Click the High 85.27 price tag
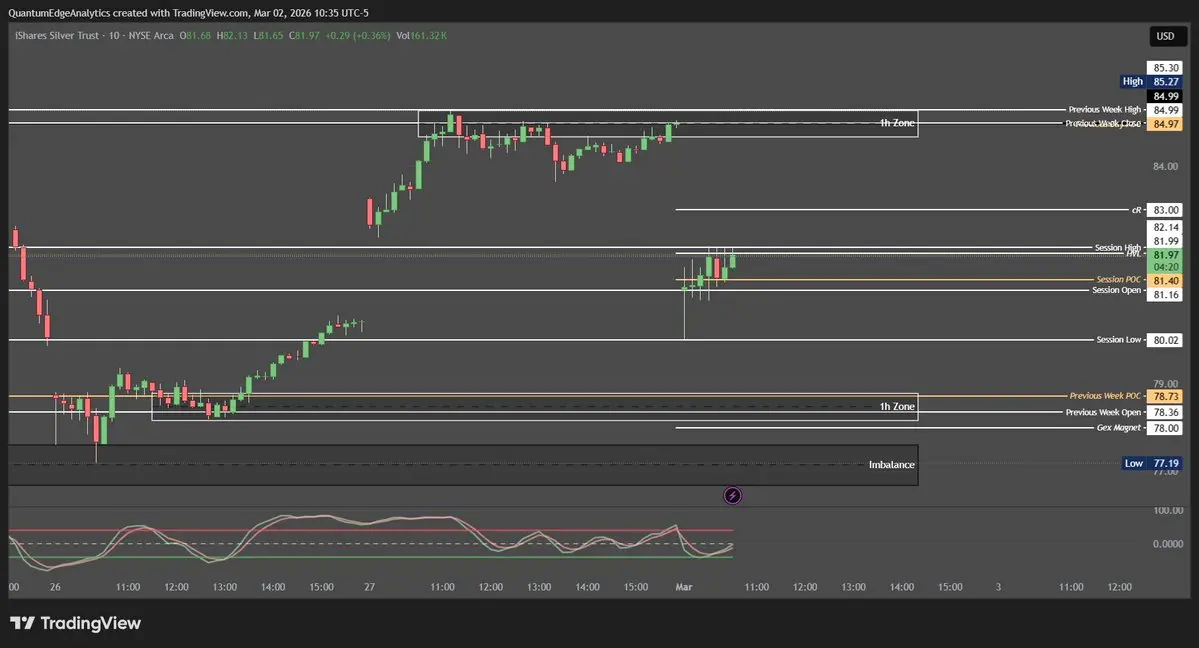 pos(1151,82)
